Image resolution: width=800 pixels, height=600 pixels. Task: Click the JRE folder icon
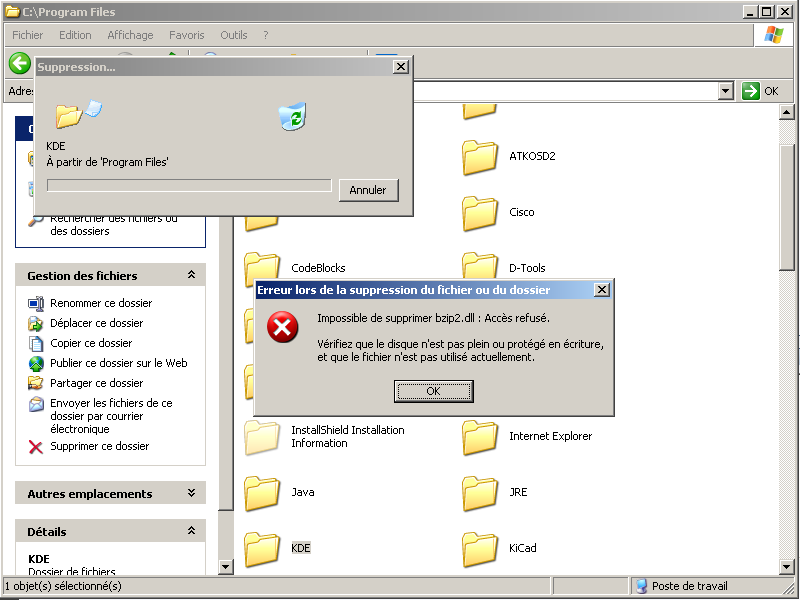click(480, 493)
